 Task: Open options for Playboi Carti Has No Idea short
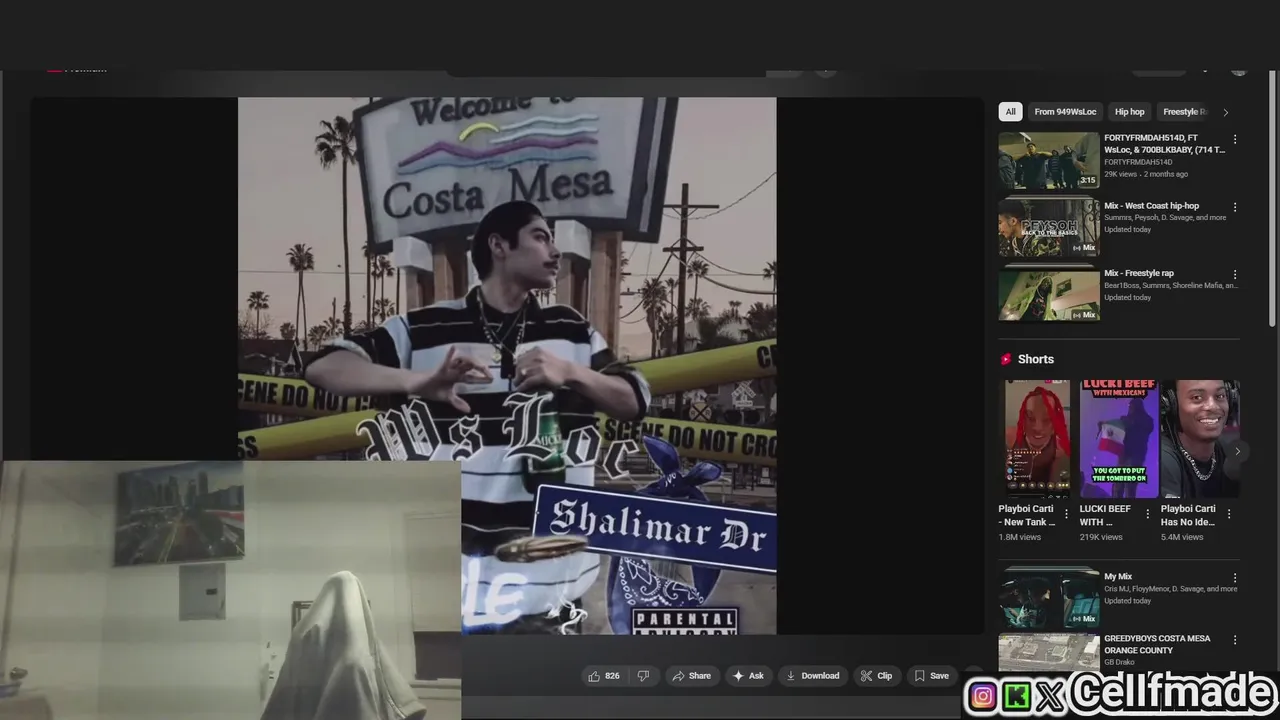click(x=1229, y=514)
